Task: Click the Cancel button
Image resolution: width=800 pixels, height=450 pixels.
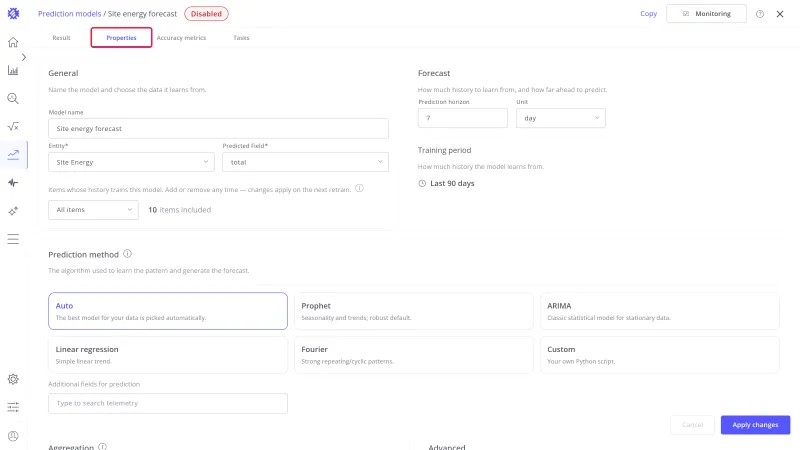Action: point(692,424)
